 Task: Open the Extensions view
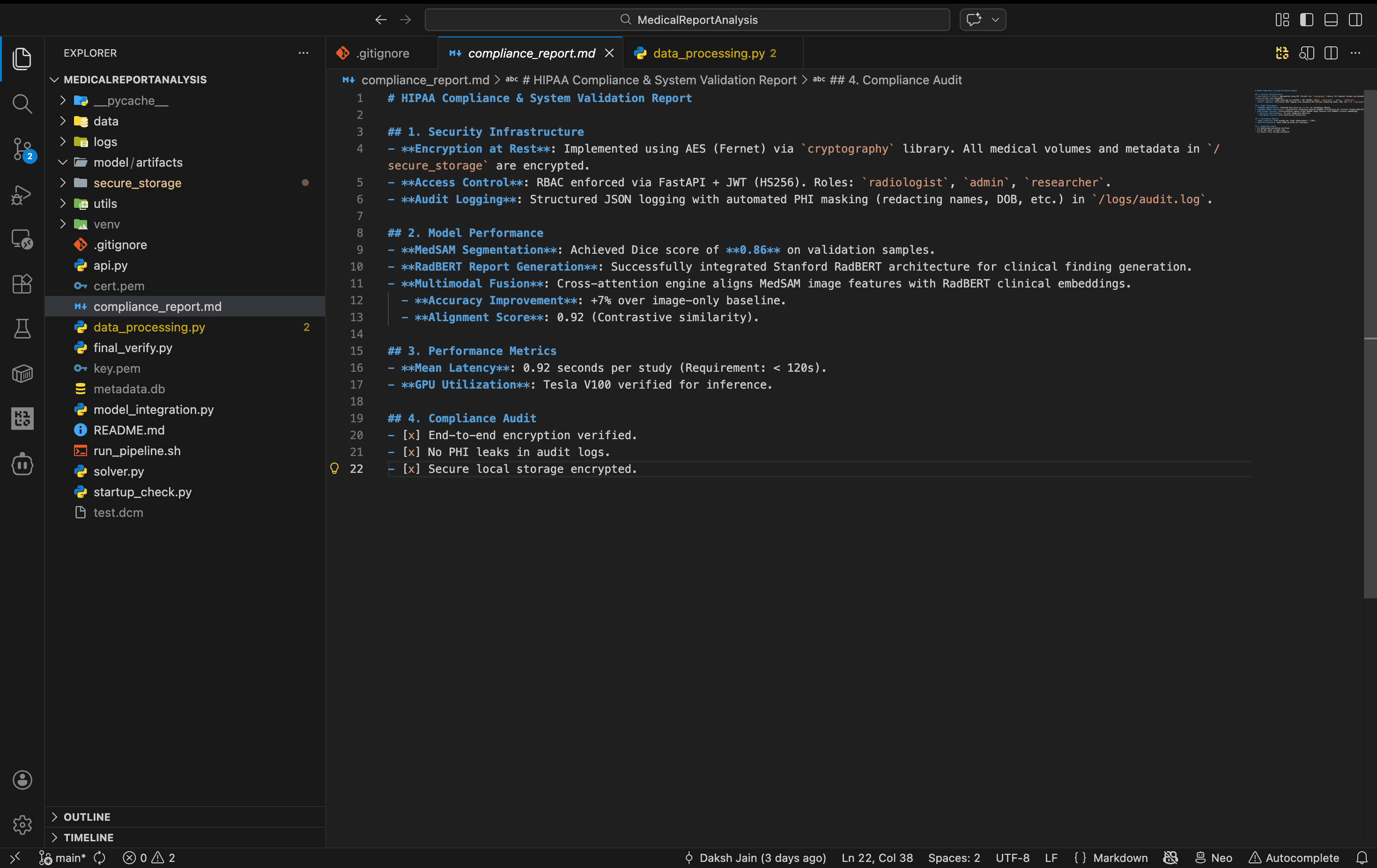click(x=22, y=283)
